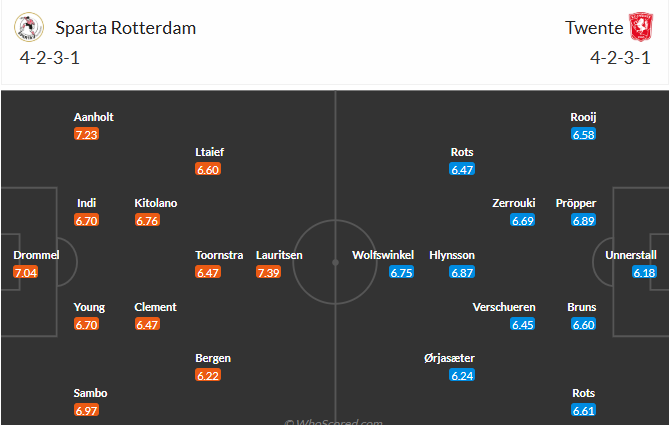
Task: Click Hlynsson's 6.87 rating badge
Action: 462,272
